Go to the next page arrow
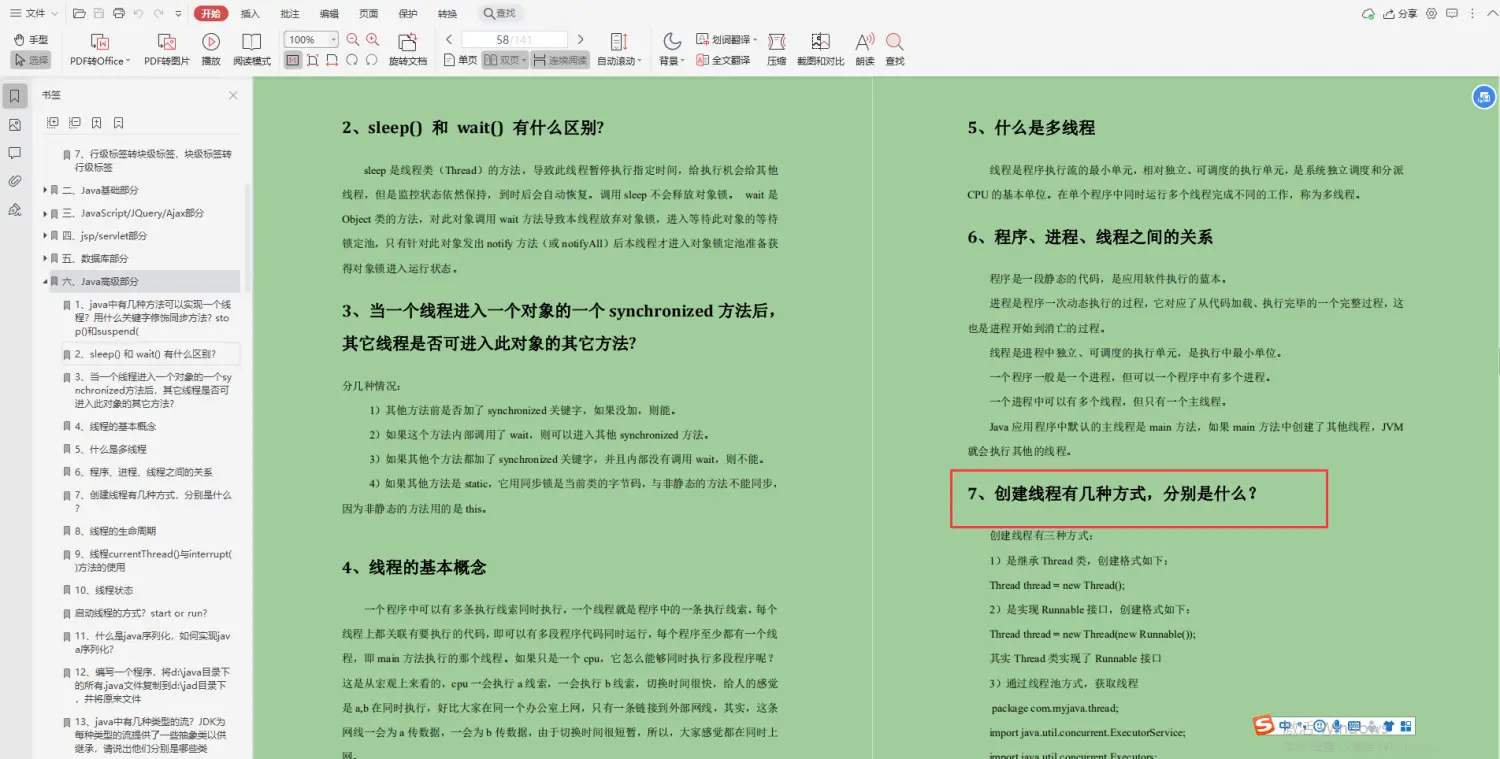The height and width of the screenshot is (759, 1500). point(580,39)
